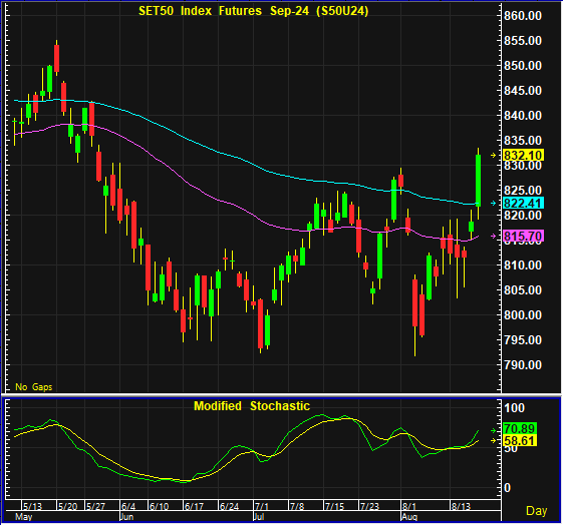Click the Modified Stochastic panel title
This screenshot has height=525, width=563.
252,406
